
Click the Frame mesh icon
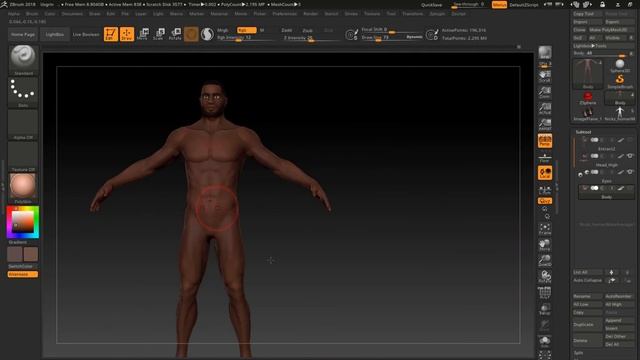tap(545, 229)
